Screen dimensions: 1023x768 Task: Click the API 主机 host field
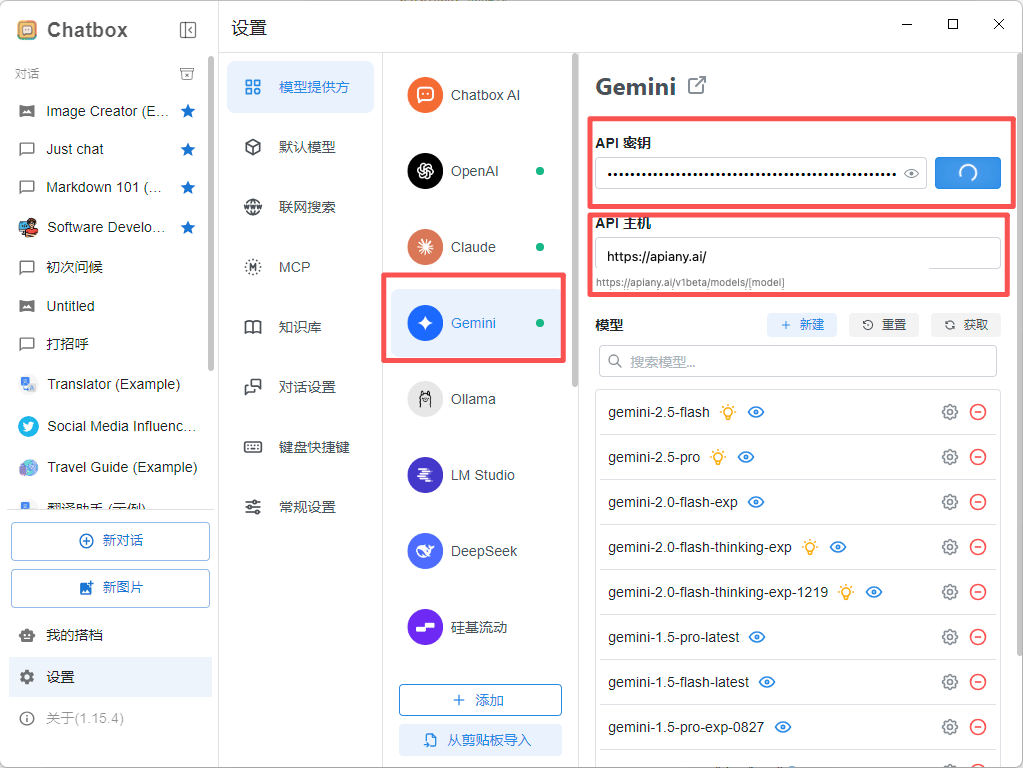(798, 254)
